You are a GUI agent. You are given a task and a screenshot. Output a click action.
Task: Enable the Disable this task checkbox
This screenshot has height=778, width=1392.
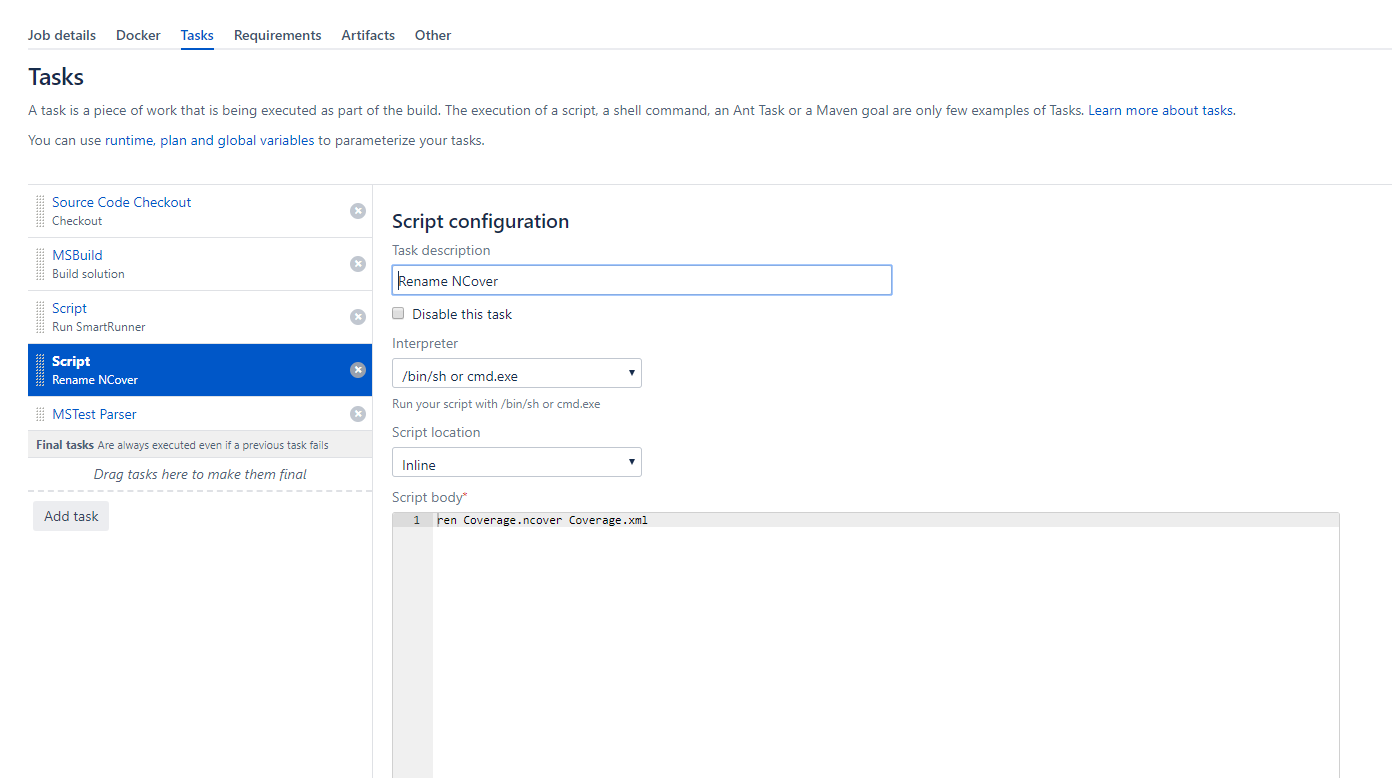click(398, 314)
